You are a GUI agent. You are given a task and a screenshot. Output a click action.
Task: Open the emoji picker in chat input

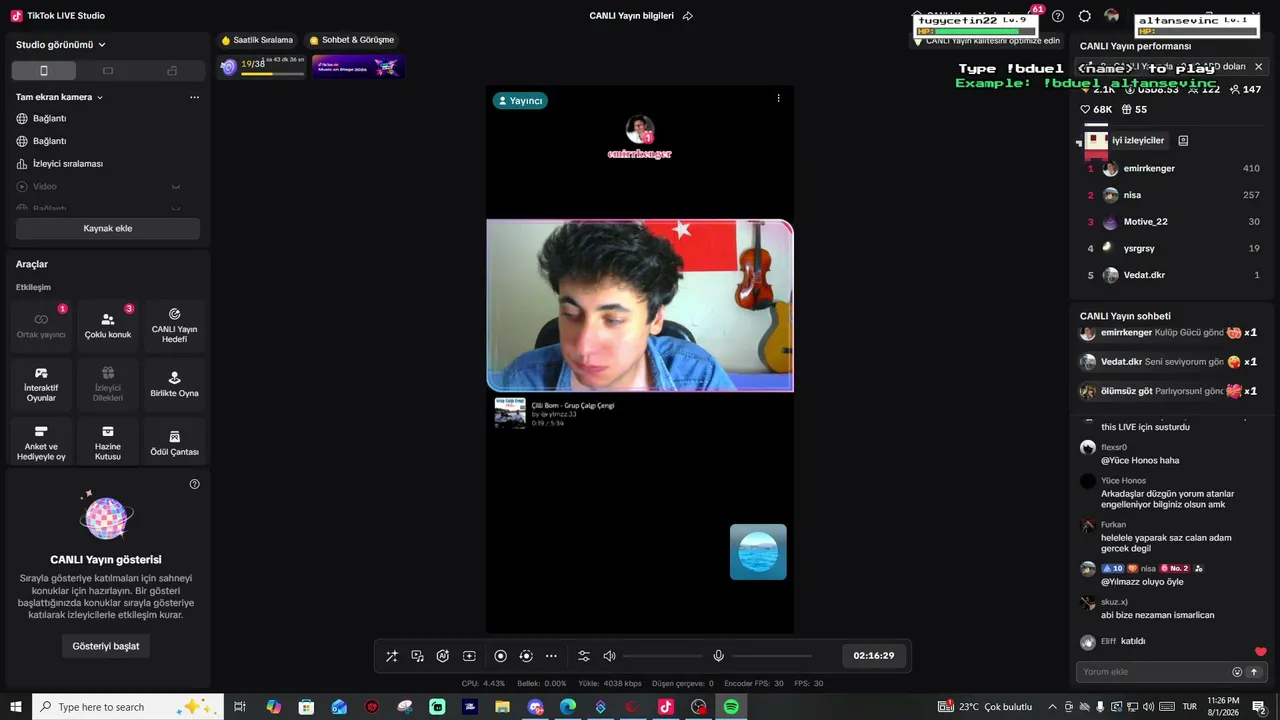(1237, 672)
